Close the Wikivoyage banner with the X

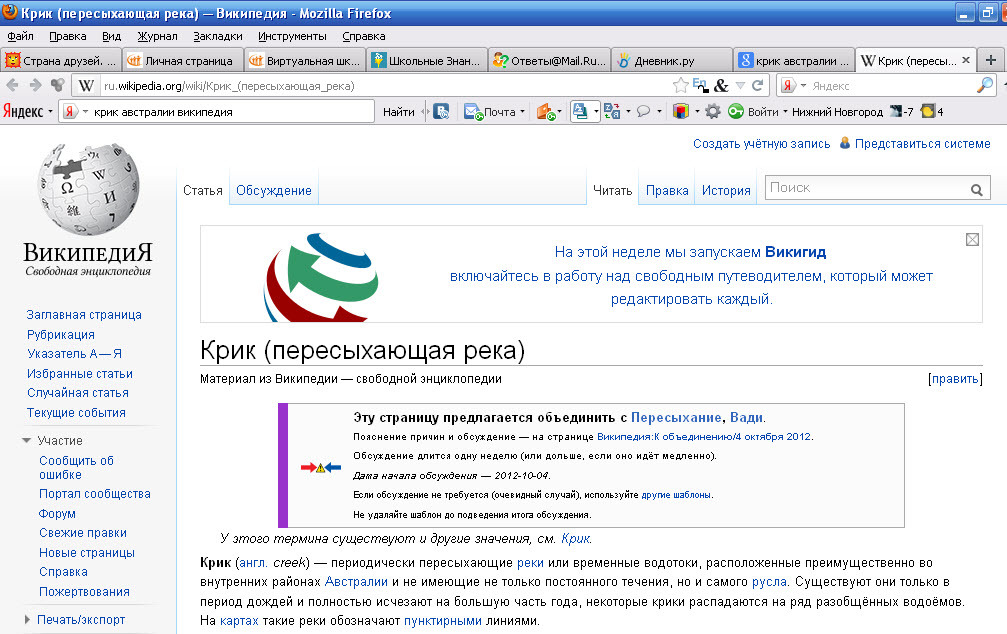click(972, 240)
